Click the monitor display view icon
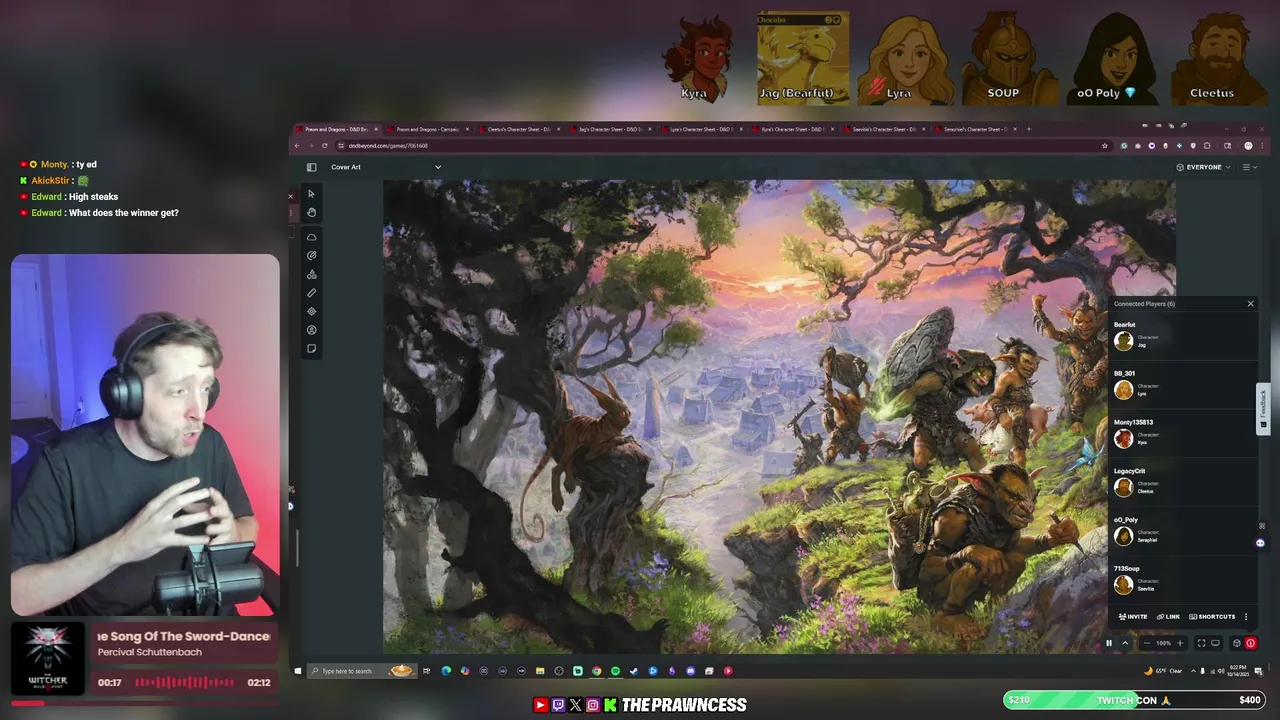Viewport: 1280px width, 720px height. [1215, 644]
